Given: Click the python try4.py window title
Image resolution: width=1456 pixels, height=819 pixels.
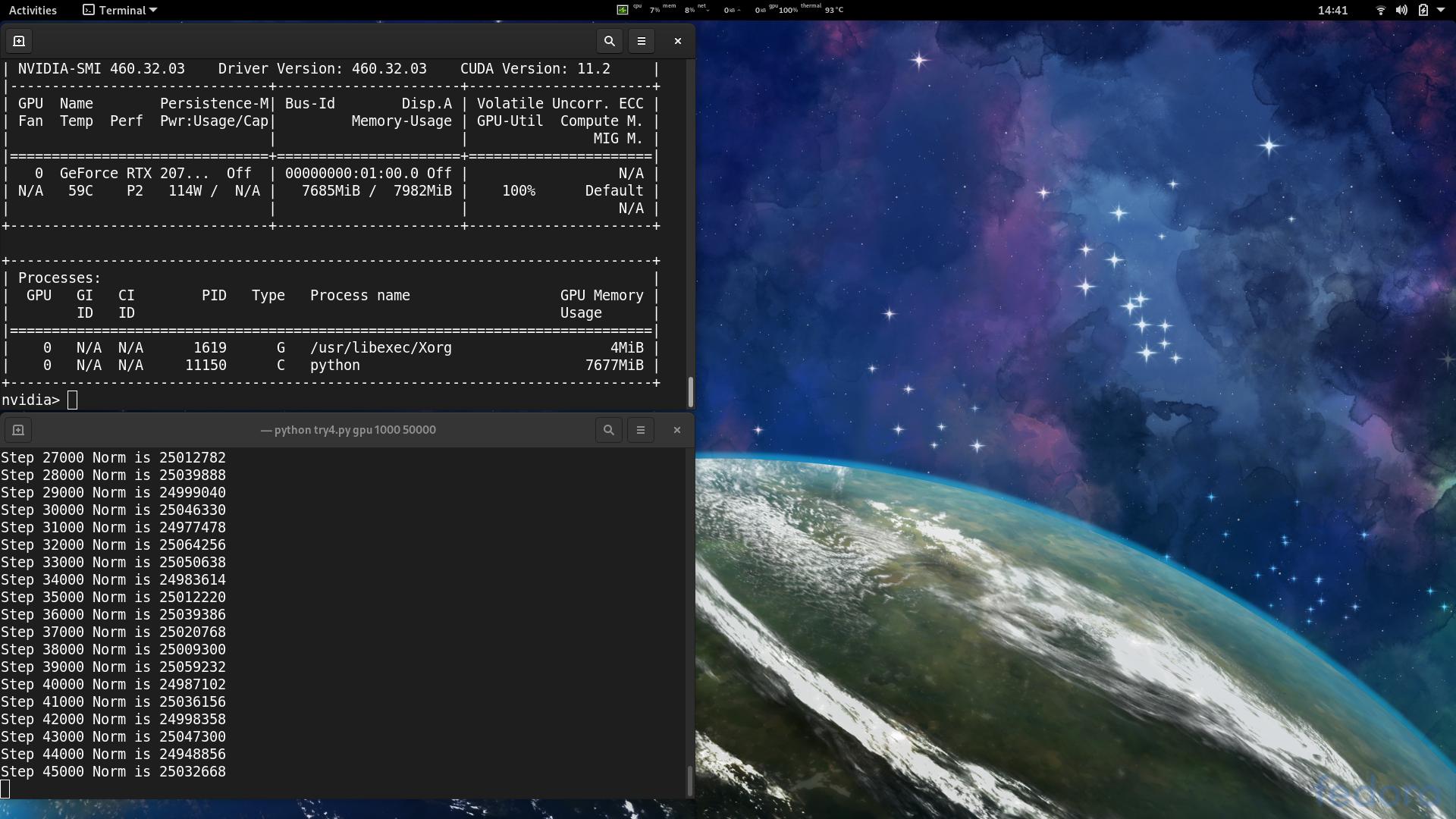Looking at the screenshot, I should 348,430.
